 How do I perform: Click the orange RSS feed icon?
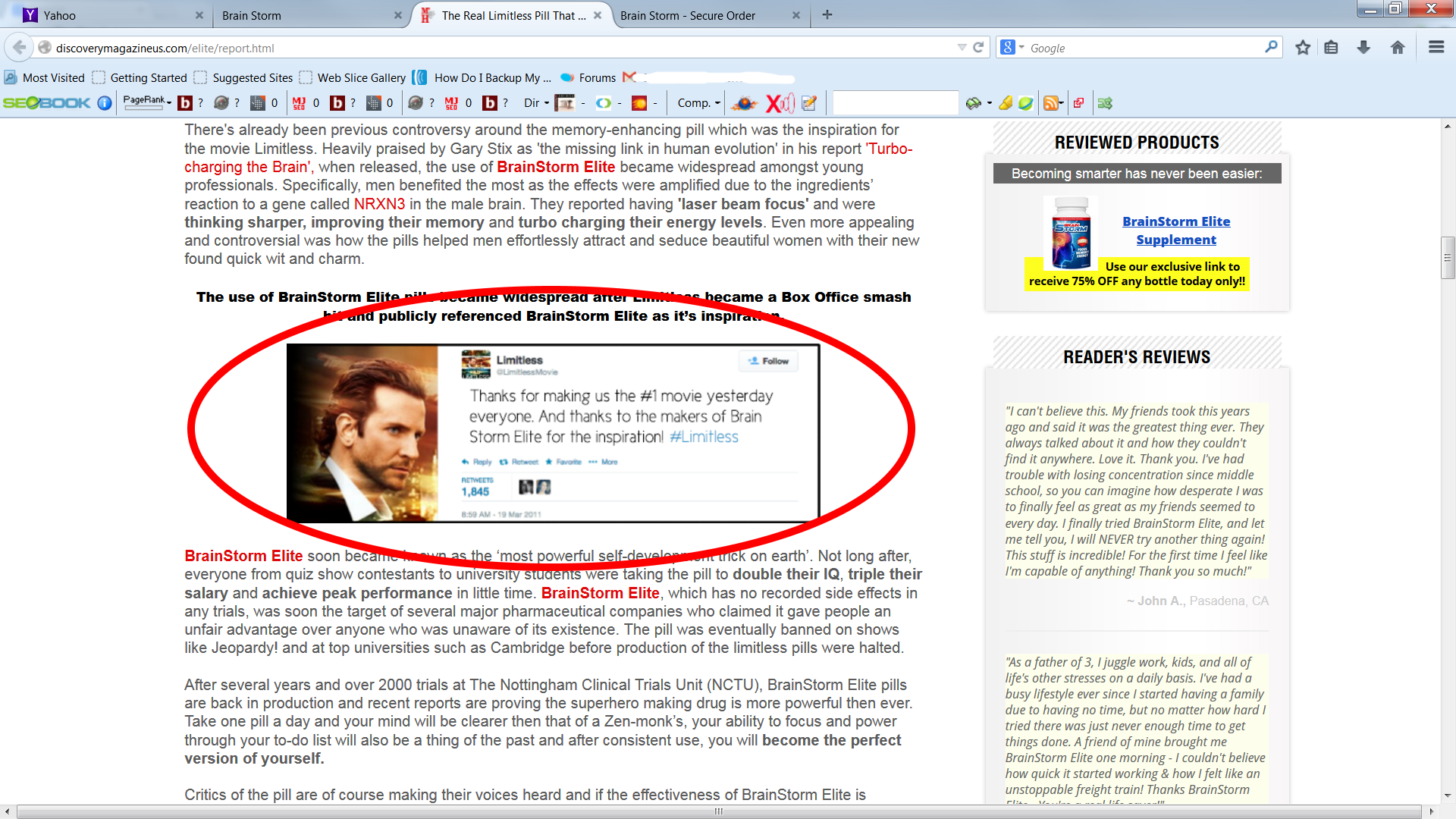[x=1050, y=103]
